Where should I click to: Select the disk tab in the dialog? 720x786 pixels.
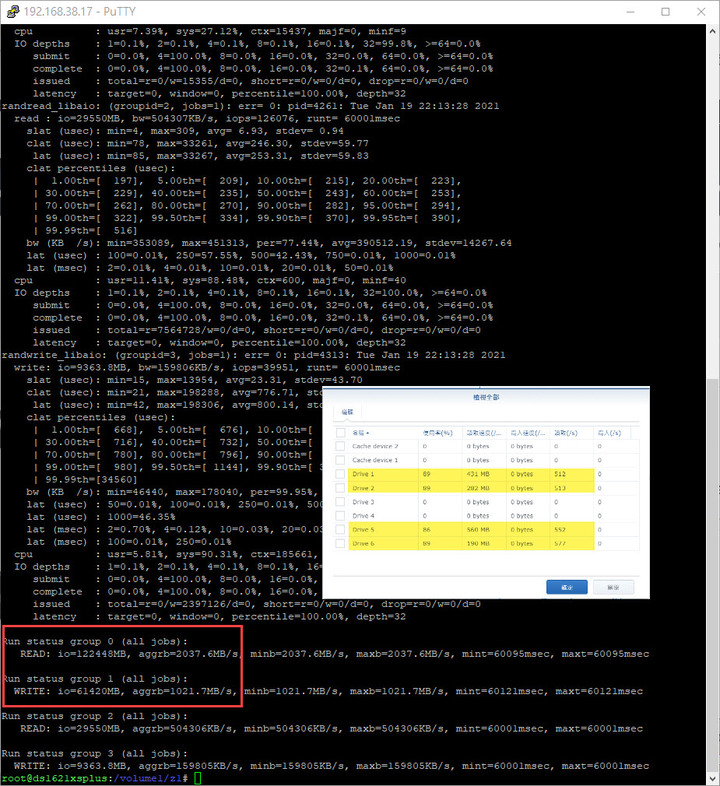pos(347,412)
